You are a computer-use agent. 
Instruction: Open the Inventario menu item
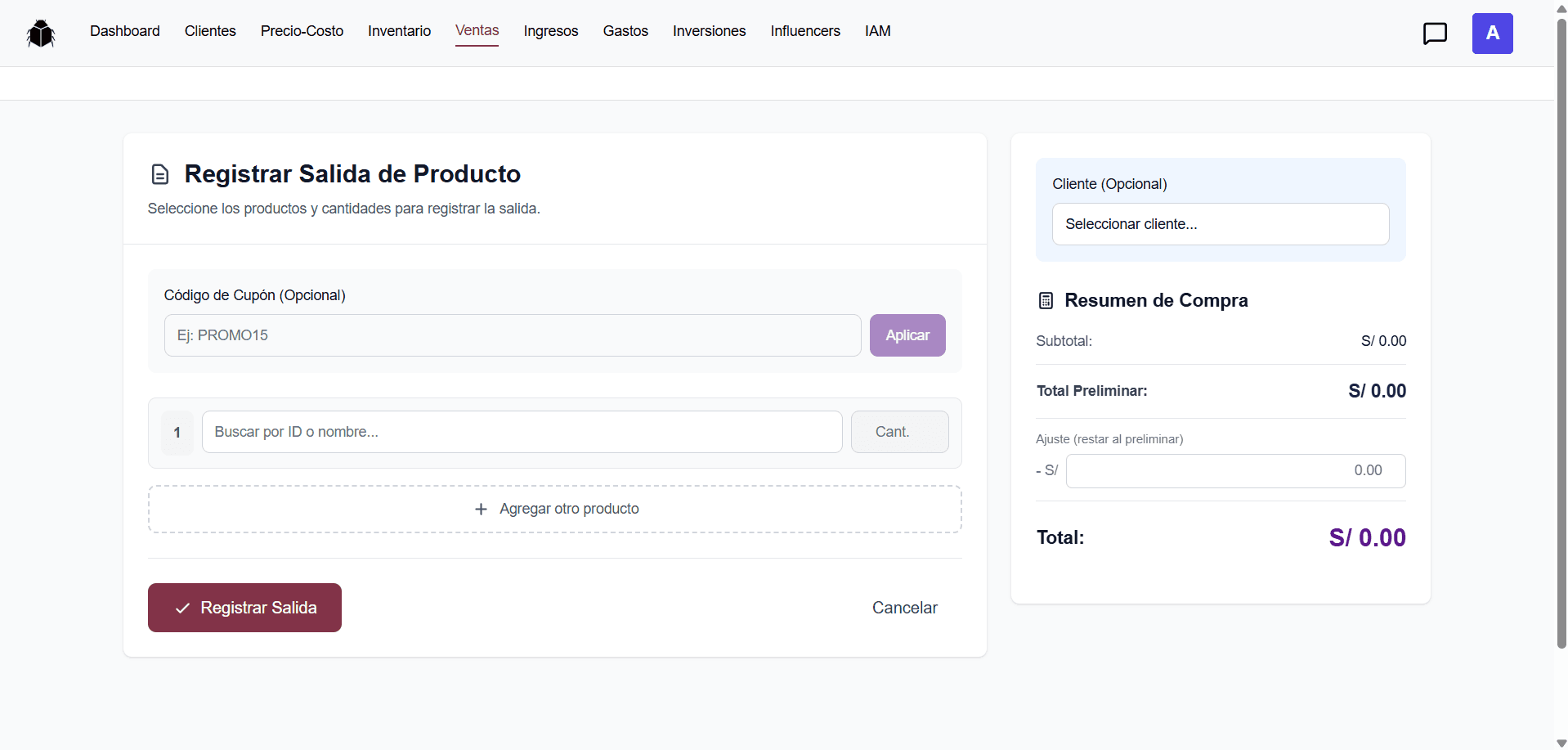399,31
